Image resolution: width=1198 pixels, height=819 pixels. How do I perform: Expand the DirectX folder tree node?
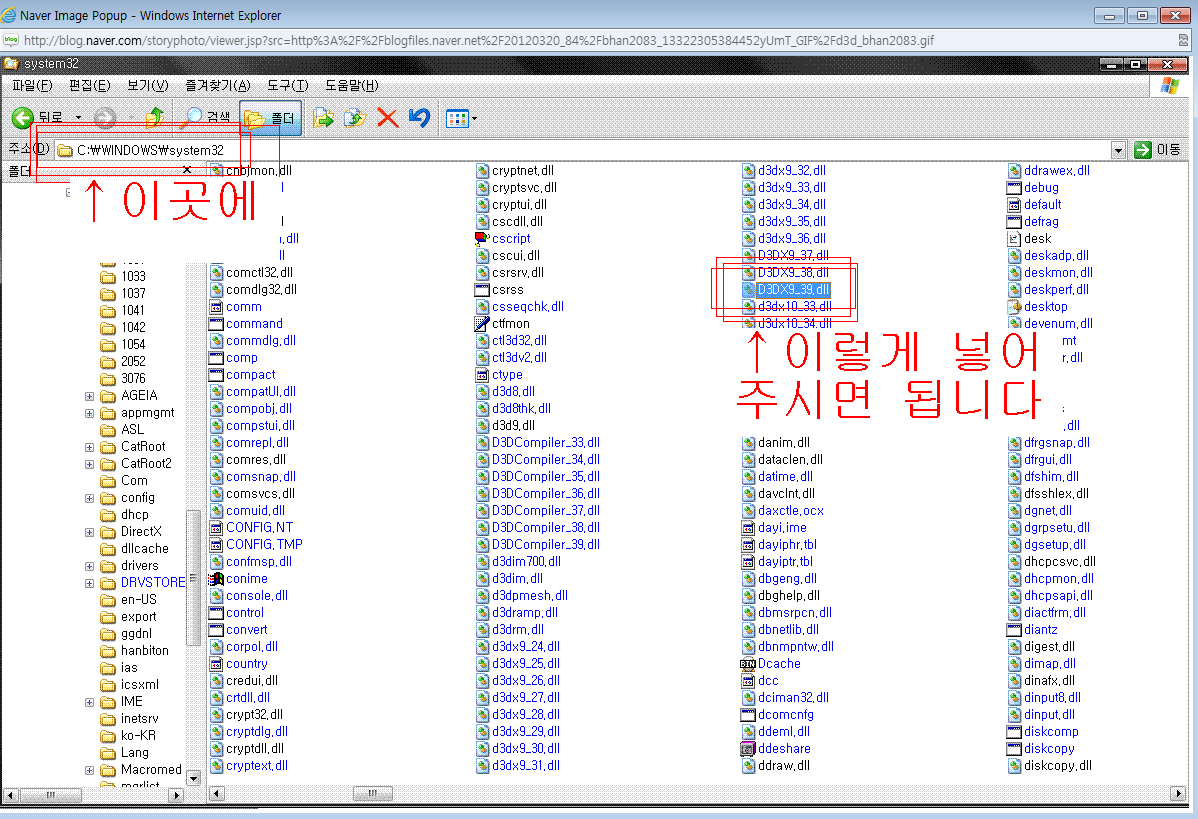tap(90, 532)
